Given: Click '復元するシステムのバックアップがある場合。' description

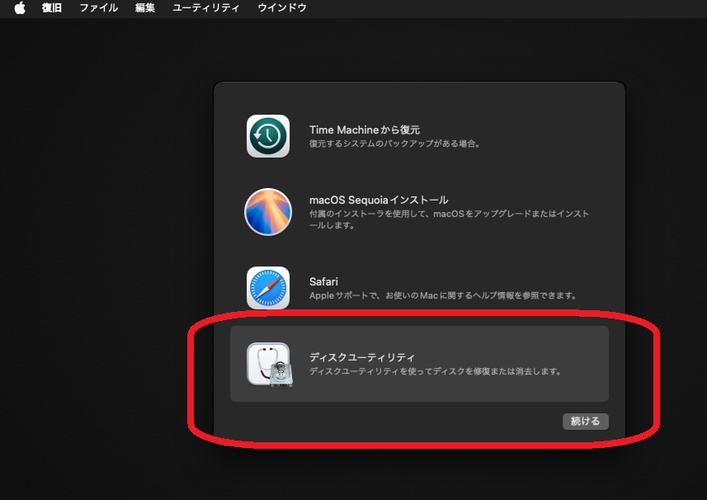Looking at the screenshot, I should pos(395,144).
